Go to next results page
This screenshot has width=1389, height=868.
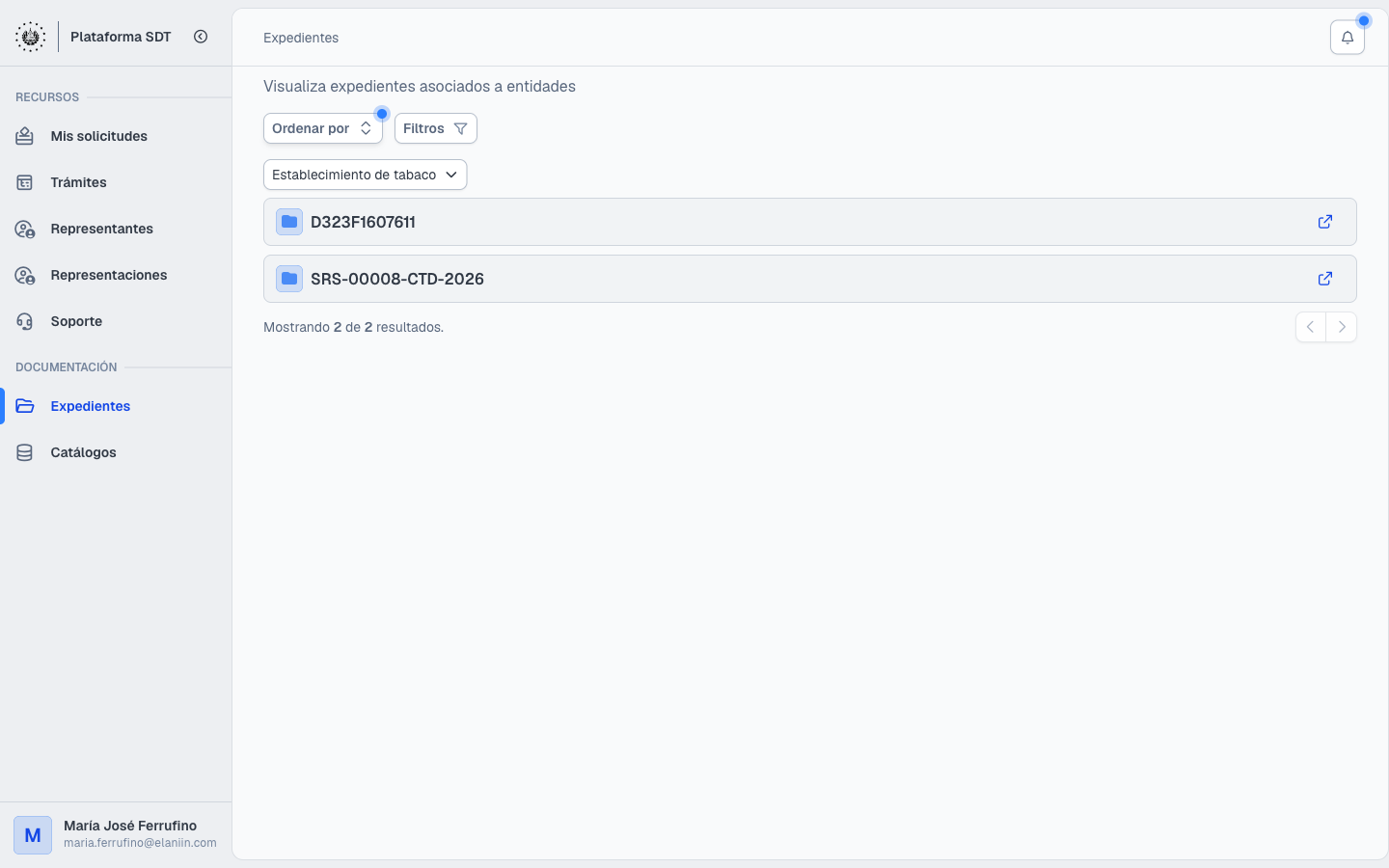coord(1342,327)
